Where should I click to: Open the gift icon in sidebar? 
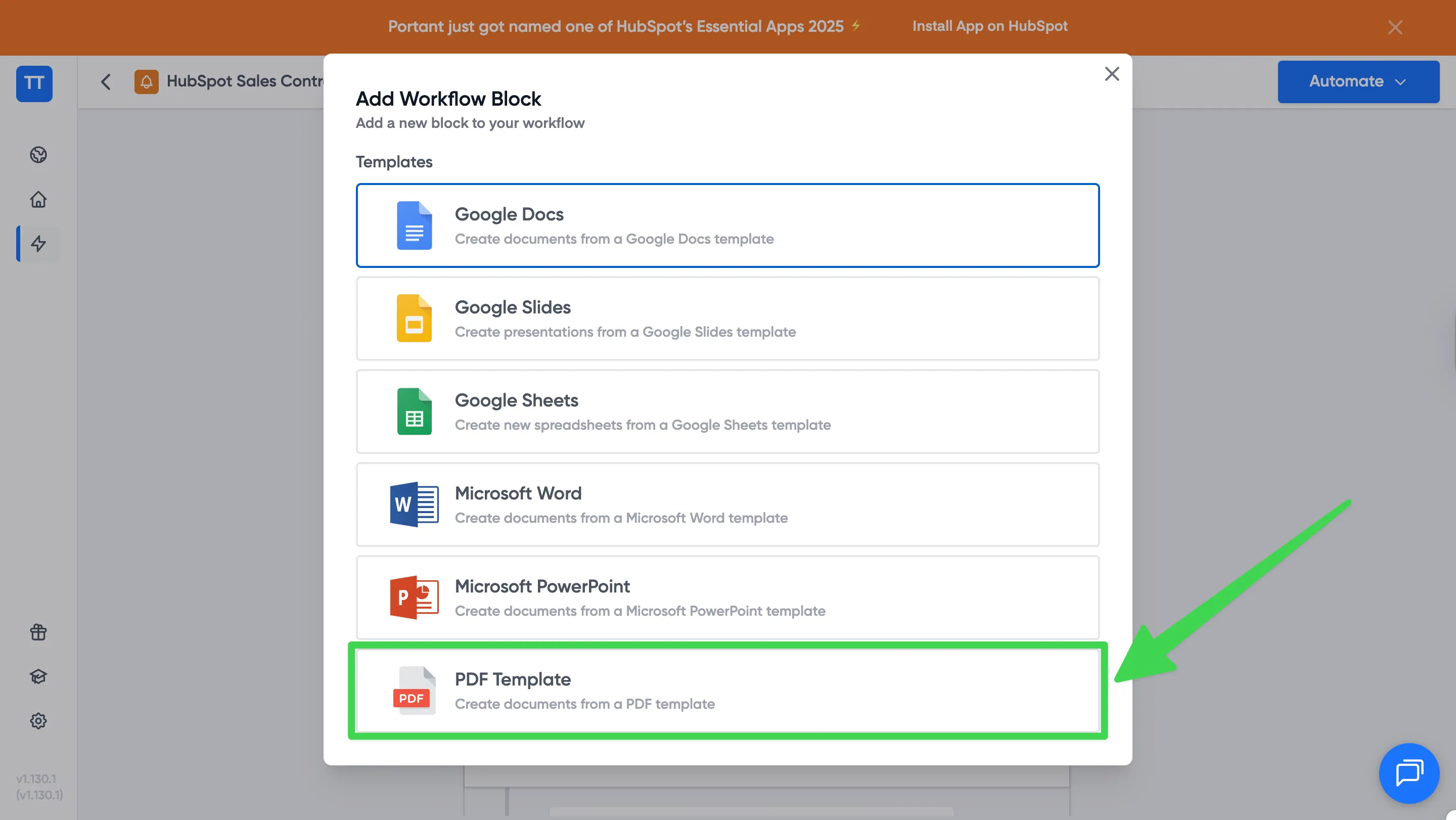click(38, 632)
